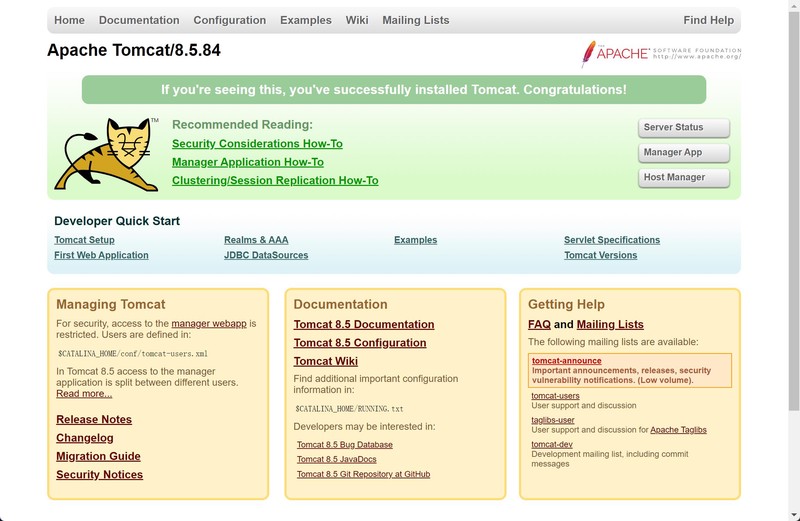Click the Read more... link
This screenshot has width=800, height=521.
(84, 394)
